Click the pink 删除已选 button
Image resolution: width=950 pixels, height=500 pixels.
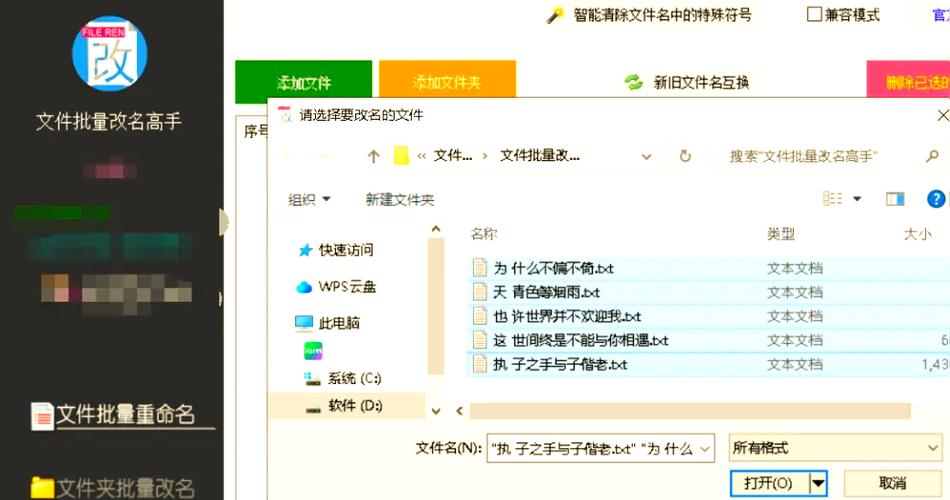[x=908, y=81]
